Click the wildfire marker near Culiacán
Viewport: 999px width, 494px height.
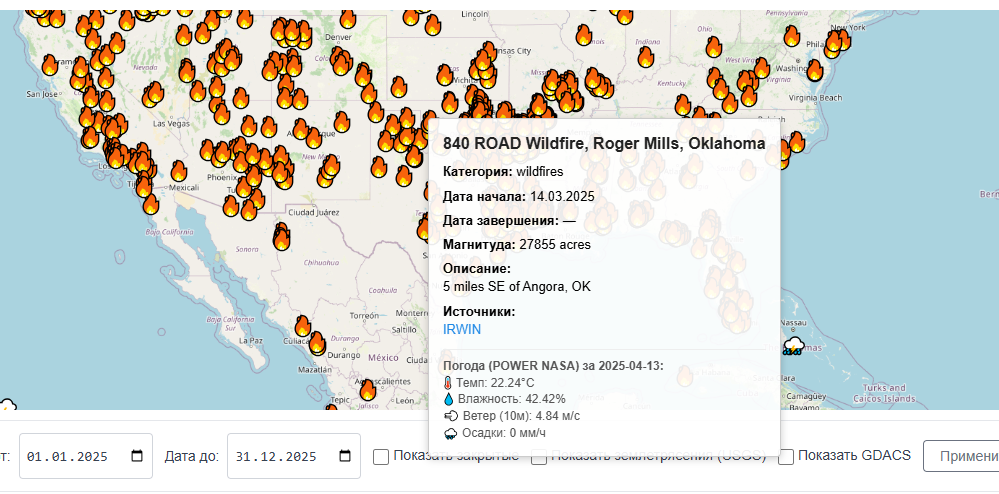[x=316, y=343]
